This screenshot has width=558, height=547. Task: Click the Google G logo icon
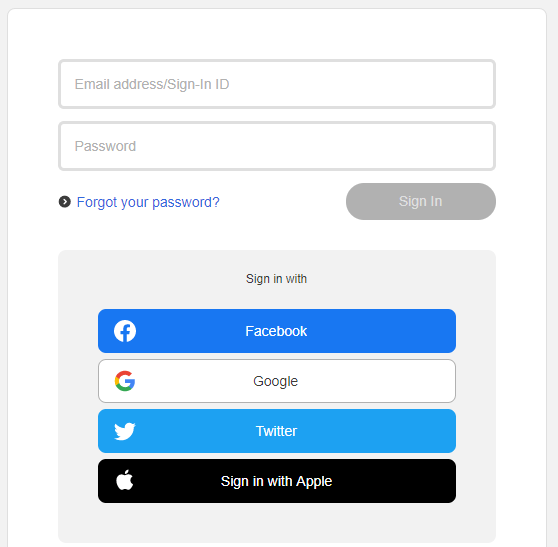(125, 381)
